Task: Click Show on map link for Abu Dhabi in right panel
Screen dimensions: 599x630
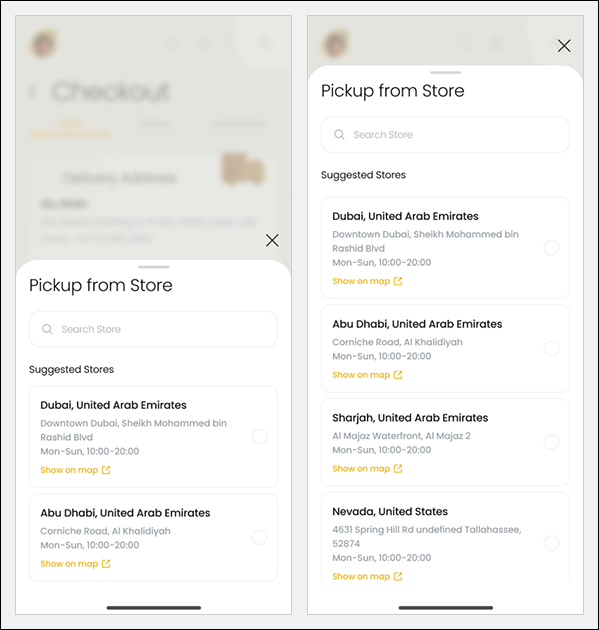Action: pyautogui.click(x=361, y=375)
